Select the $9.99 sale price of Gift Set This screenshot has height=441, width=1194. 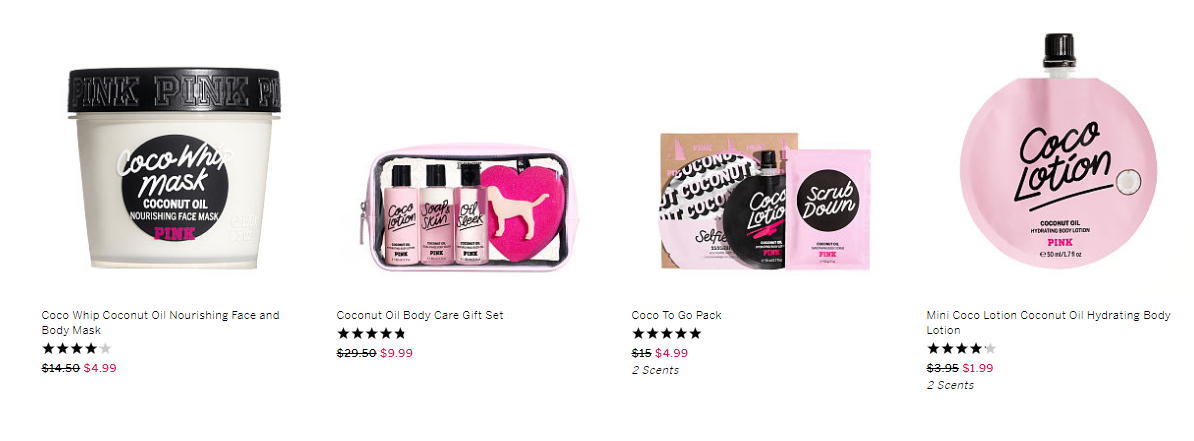coord(396,353)
